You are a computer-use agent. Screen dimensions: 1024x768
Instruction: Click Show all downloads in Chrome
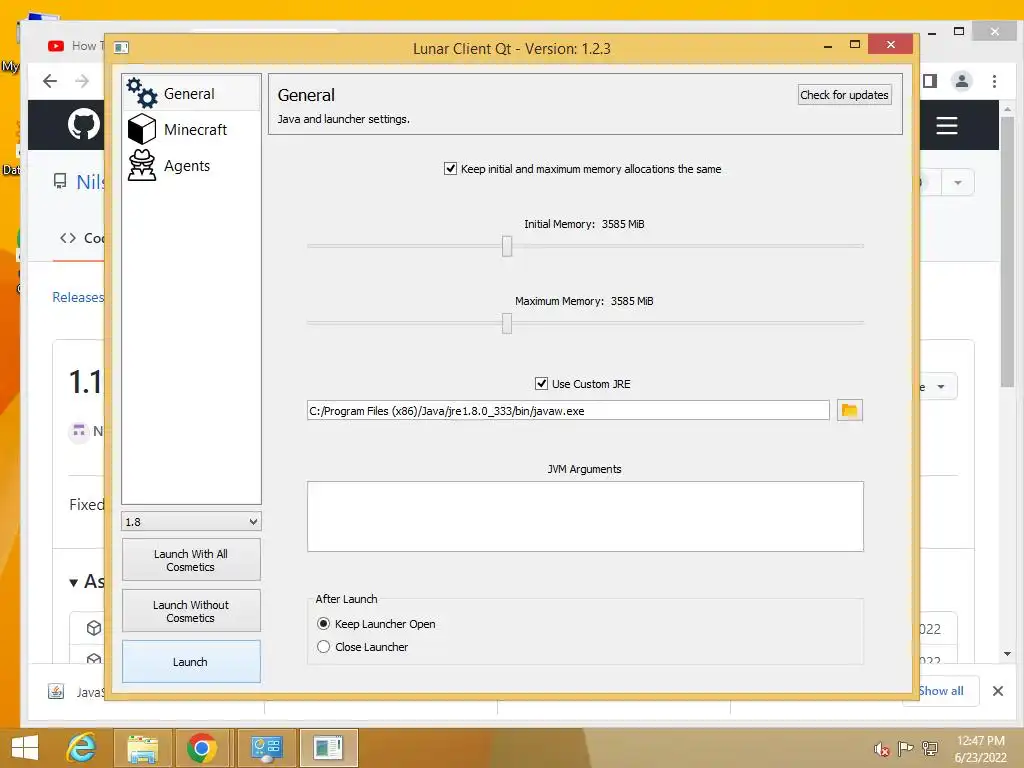click(940, 691)
